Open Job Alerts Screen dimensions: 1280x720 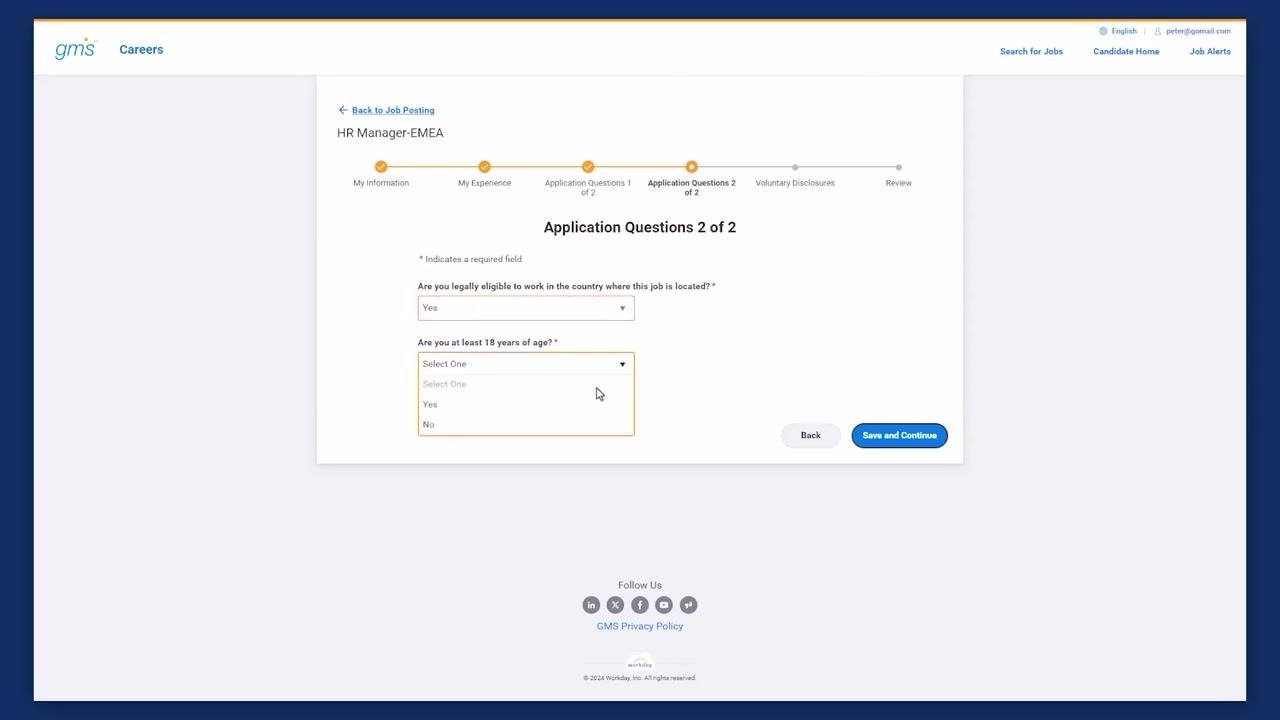(1210, 51)
